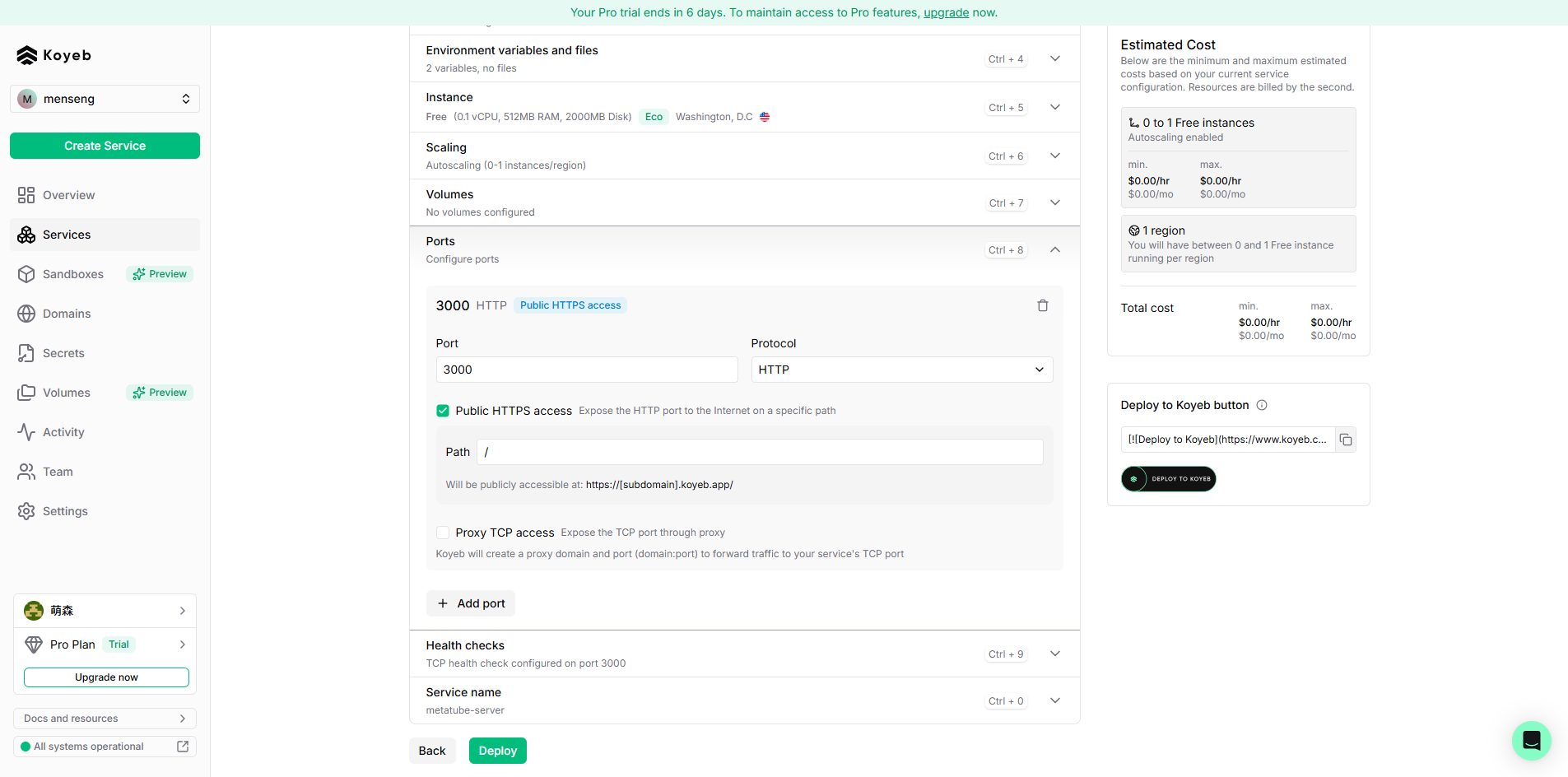Screen dimensions: 1568x777
Task: Open the Protocol dropdown showing HTTP
Action: point(900,370)
